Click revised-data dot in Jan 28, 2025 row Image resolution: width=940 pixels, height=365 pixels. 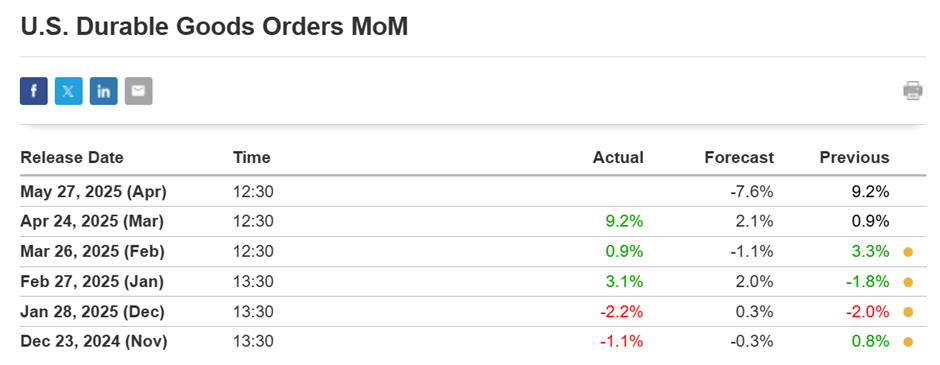pos(908,312)
